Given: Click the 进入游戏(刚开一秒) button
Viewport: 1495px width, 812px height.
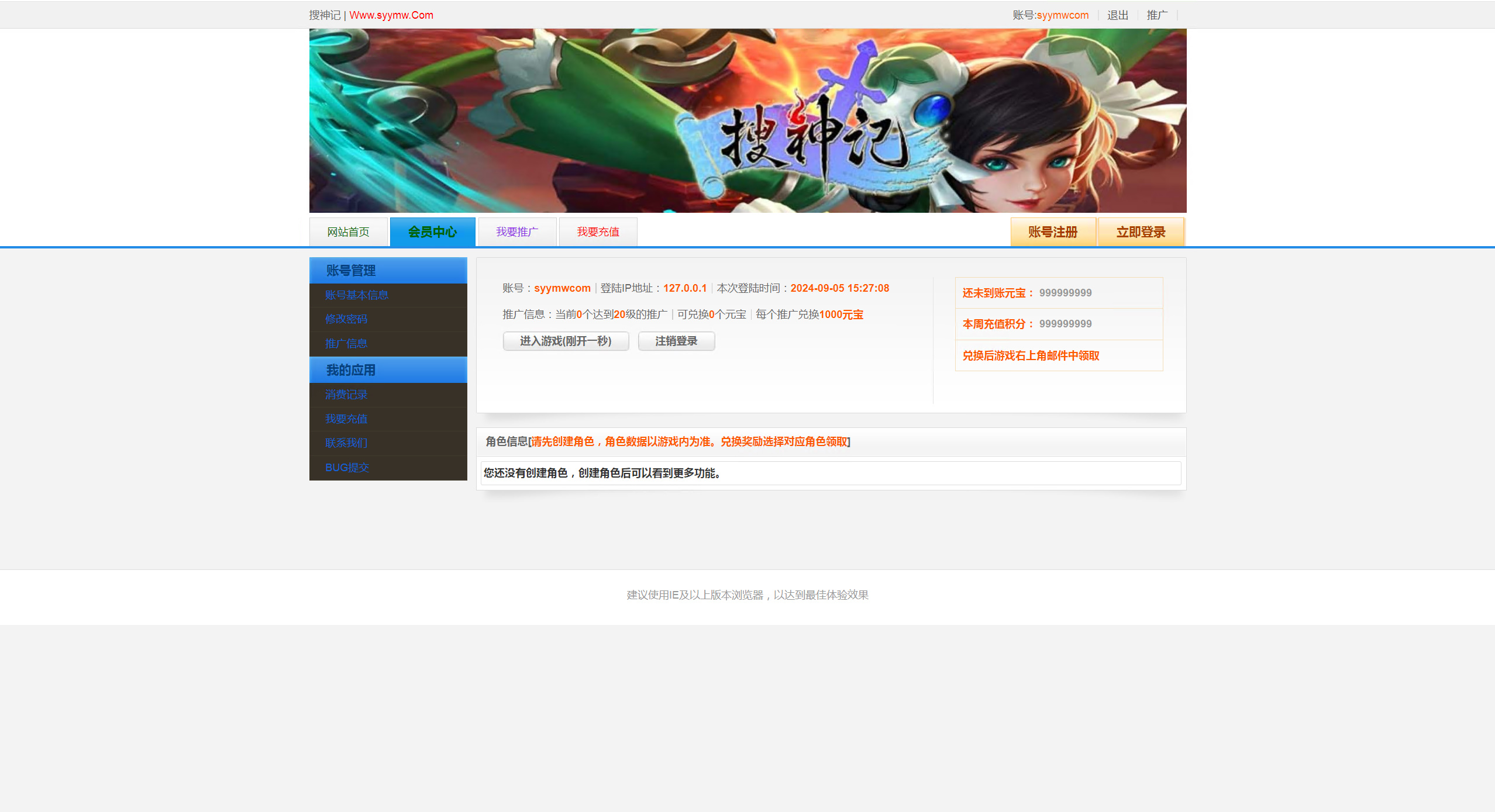Looking at the screenshot, I should click(566, 341).
